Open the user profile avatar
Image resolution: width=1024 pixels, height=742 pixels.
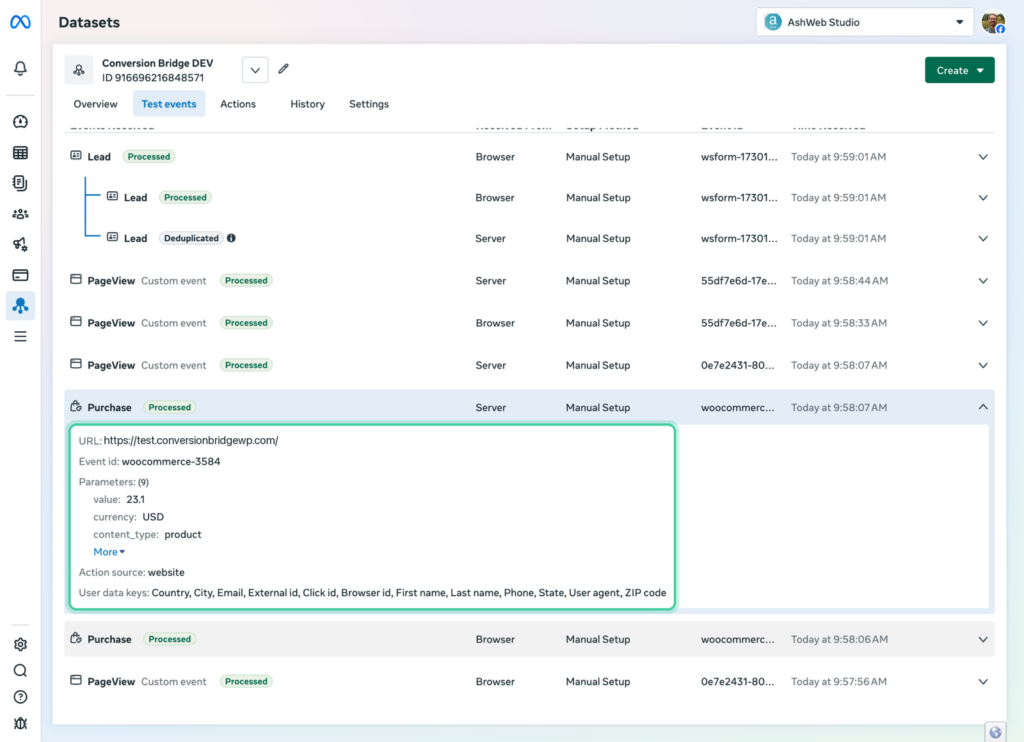click(993, 22)
